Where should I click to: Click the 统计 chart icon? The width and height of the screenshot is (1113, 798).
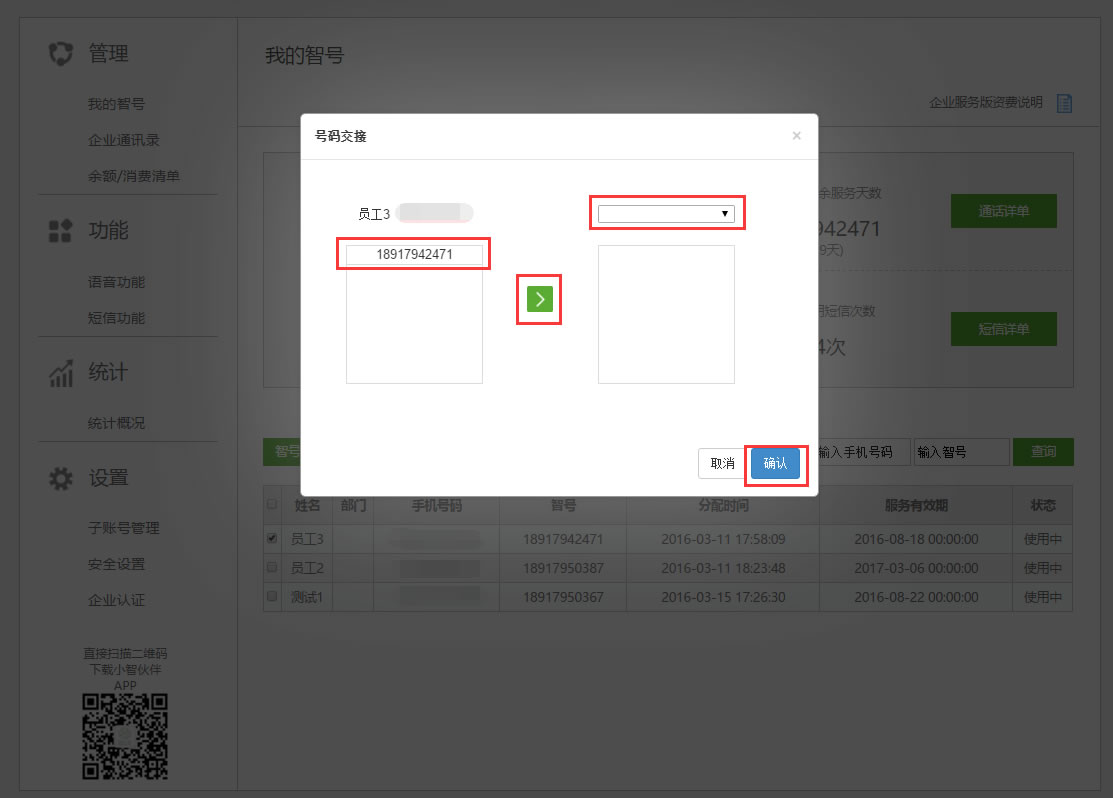[61, 373]
